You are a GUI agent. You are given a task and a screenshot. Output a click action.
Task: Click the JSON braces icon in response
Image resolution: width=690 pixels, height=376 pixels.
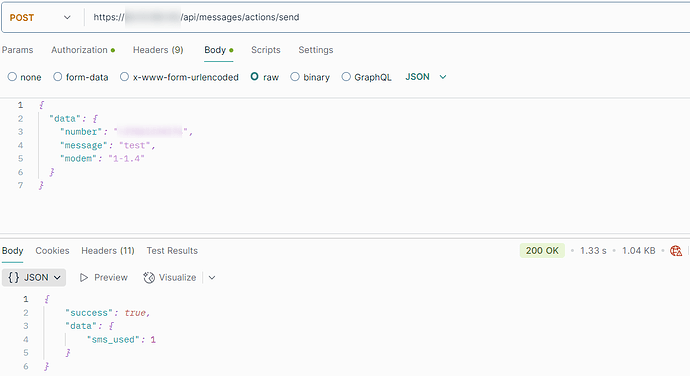pos(14,277)
